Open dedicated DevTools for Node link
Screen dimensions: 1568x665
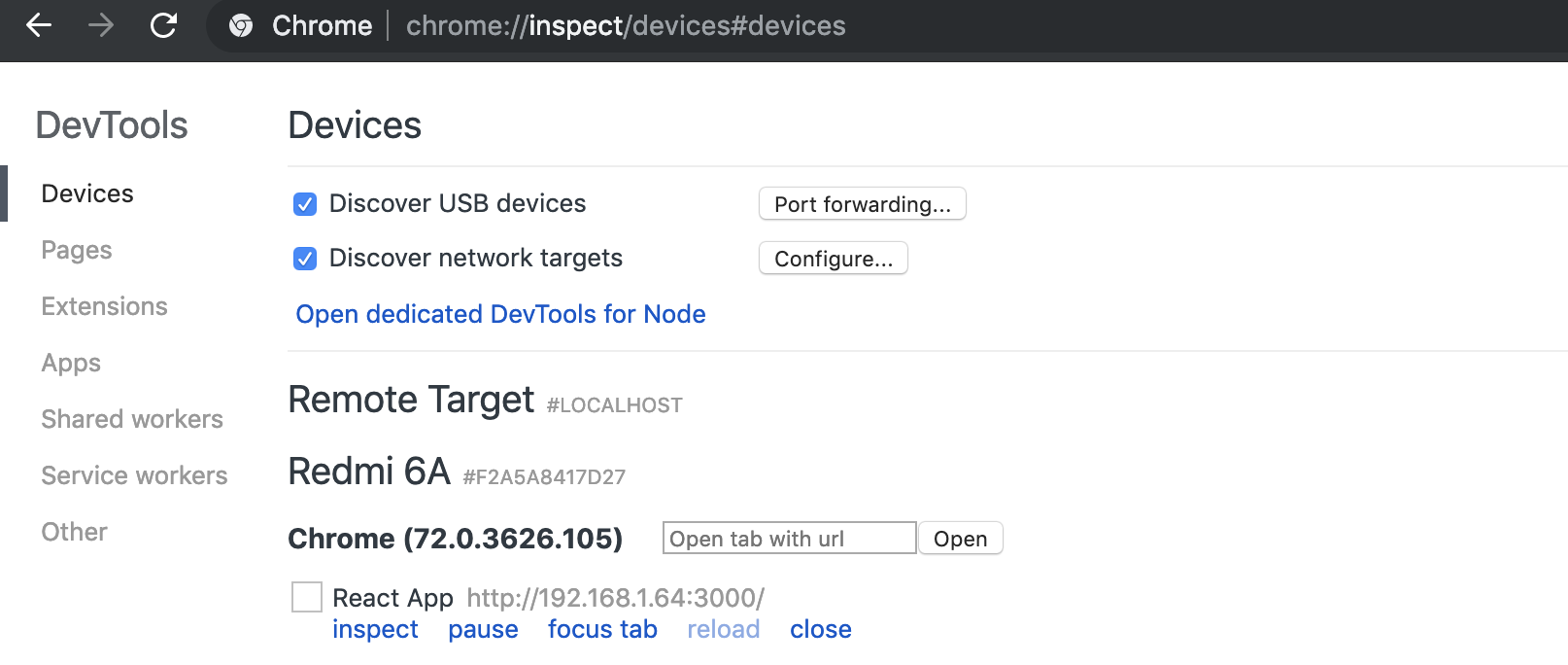click(x=500, y=314)
